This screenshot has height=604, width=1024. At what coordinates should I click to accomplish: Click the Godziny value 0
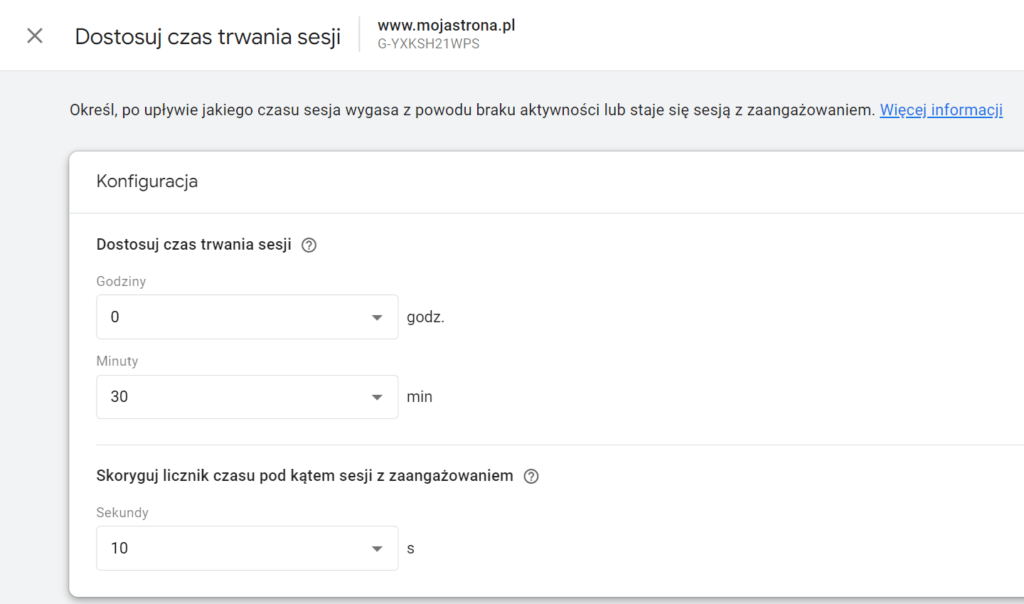pyautogui.click(x=115, y=317)
